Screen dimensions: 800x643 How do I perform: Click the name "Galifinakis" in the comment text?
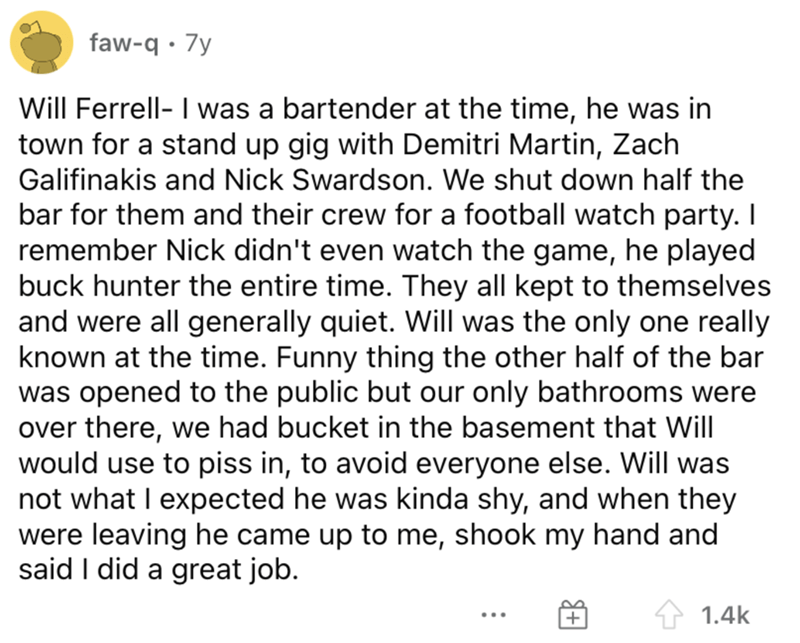pos(87,180)
